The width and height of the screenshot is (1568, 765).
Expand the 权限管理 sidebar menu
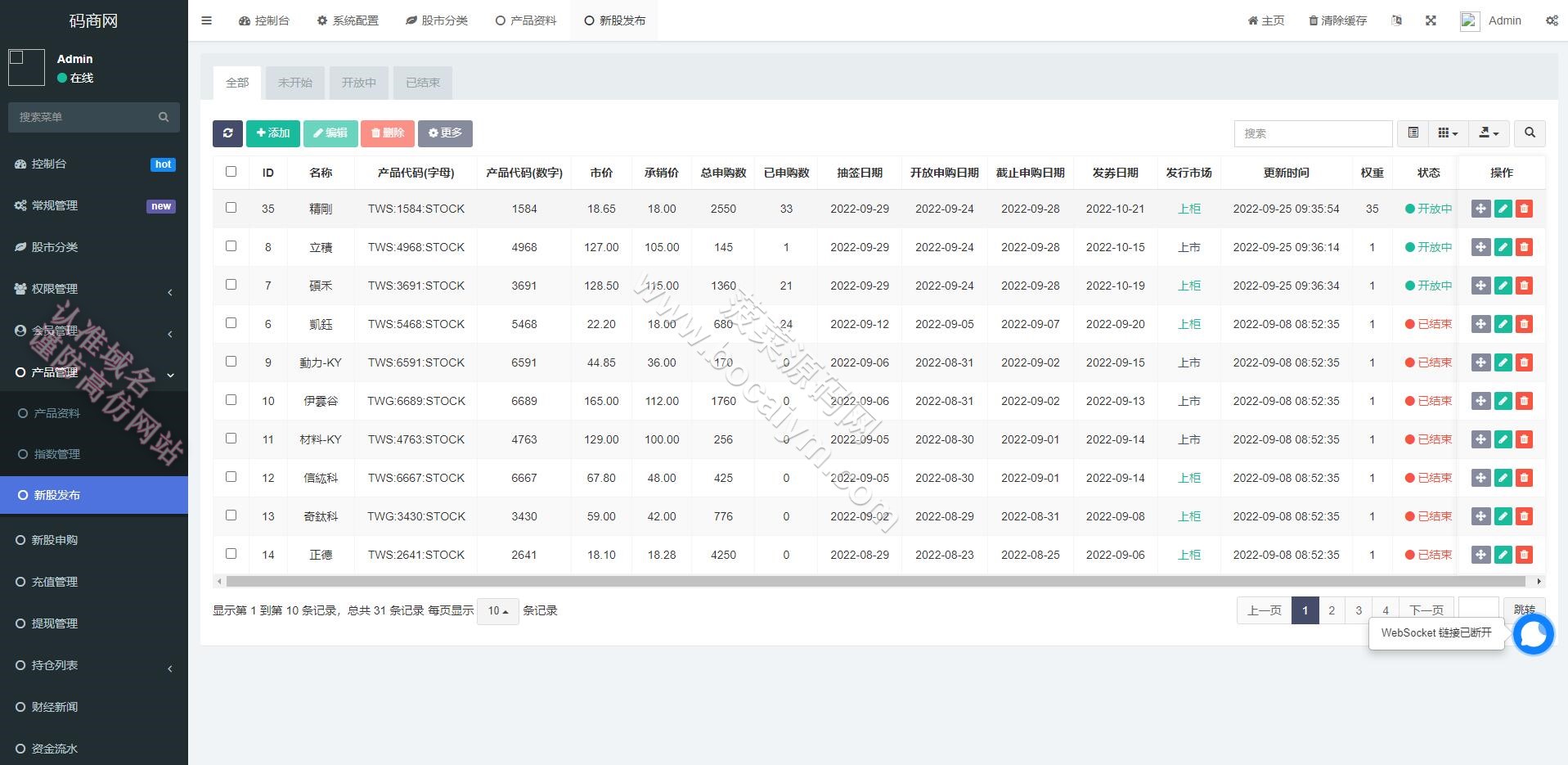pyautogui.click(x=94, y=289)
